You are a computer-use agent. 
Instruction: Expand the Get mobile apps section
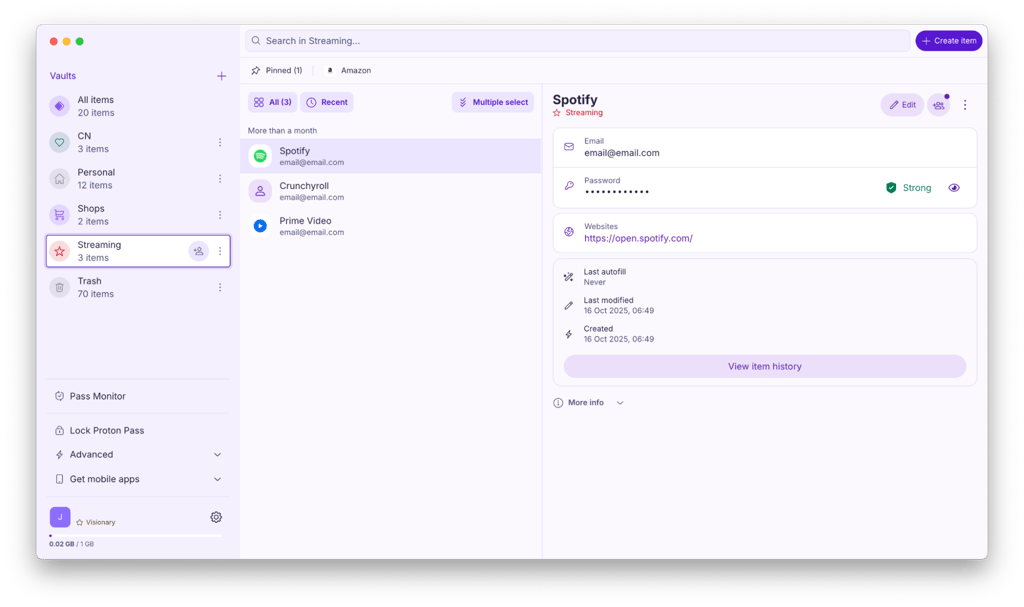pos(138,479)
